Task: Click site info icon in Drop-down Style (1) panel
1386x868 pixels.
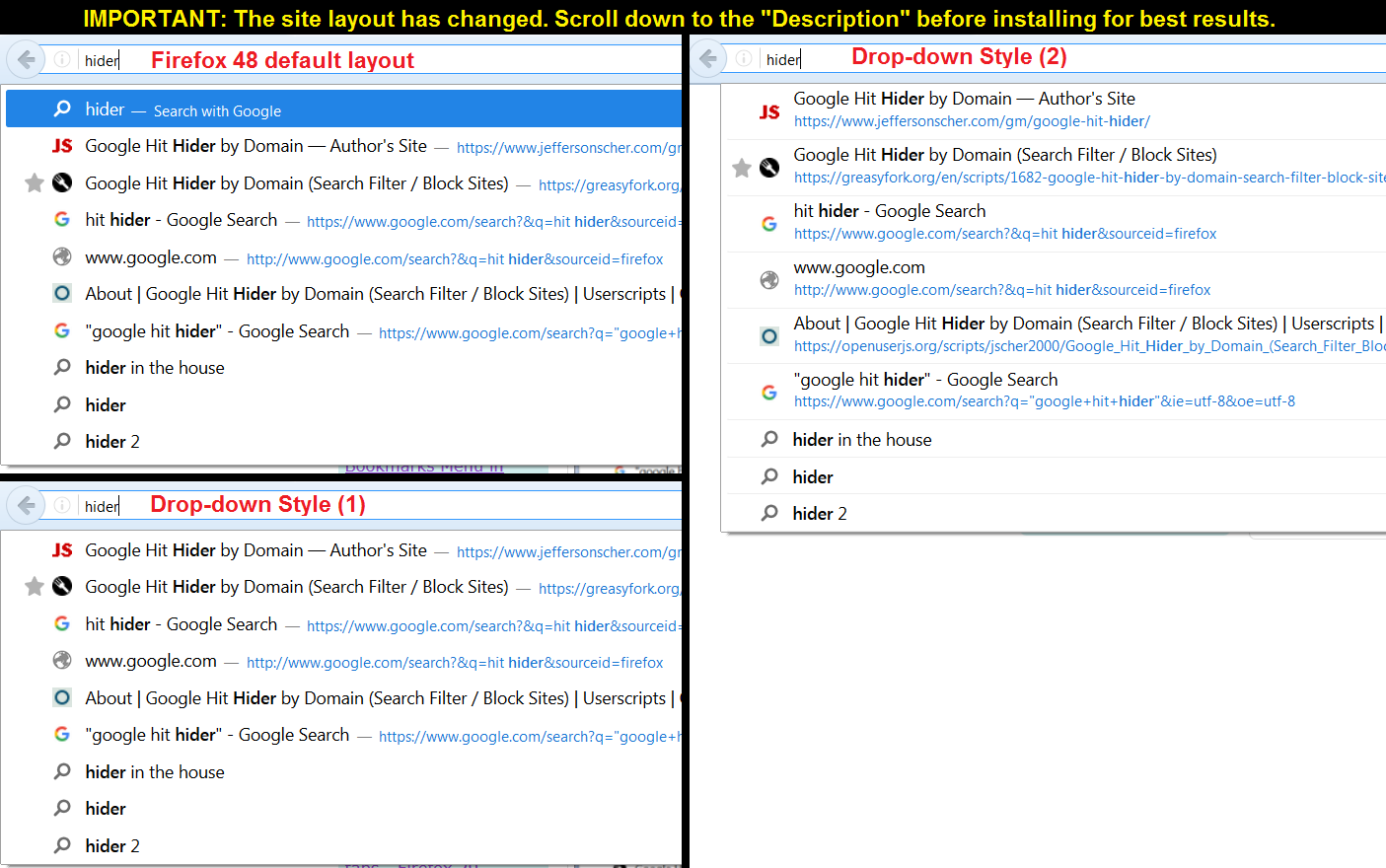Action: click(61, 506)
